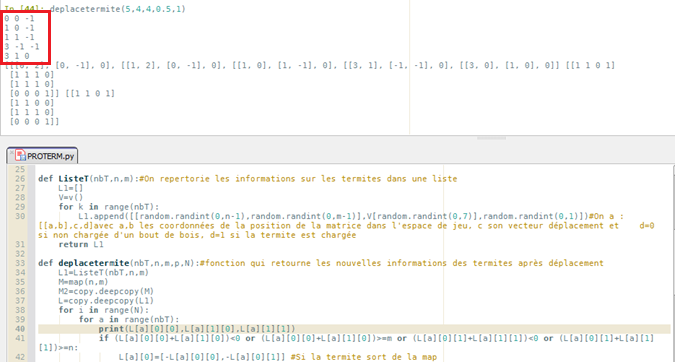675x362 pixels.
Task: Click line number 40 in the gutter
Action: tap(20, 329)
